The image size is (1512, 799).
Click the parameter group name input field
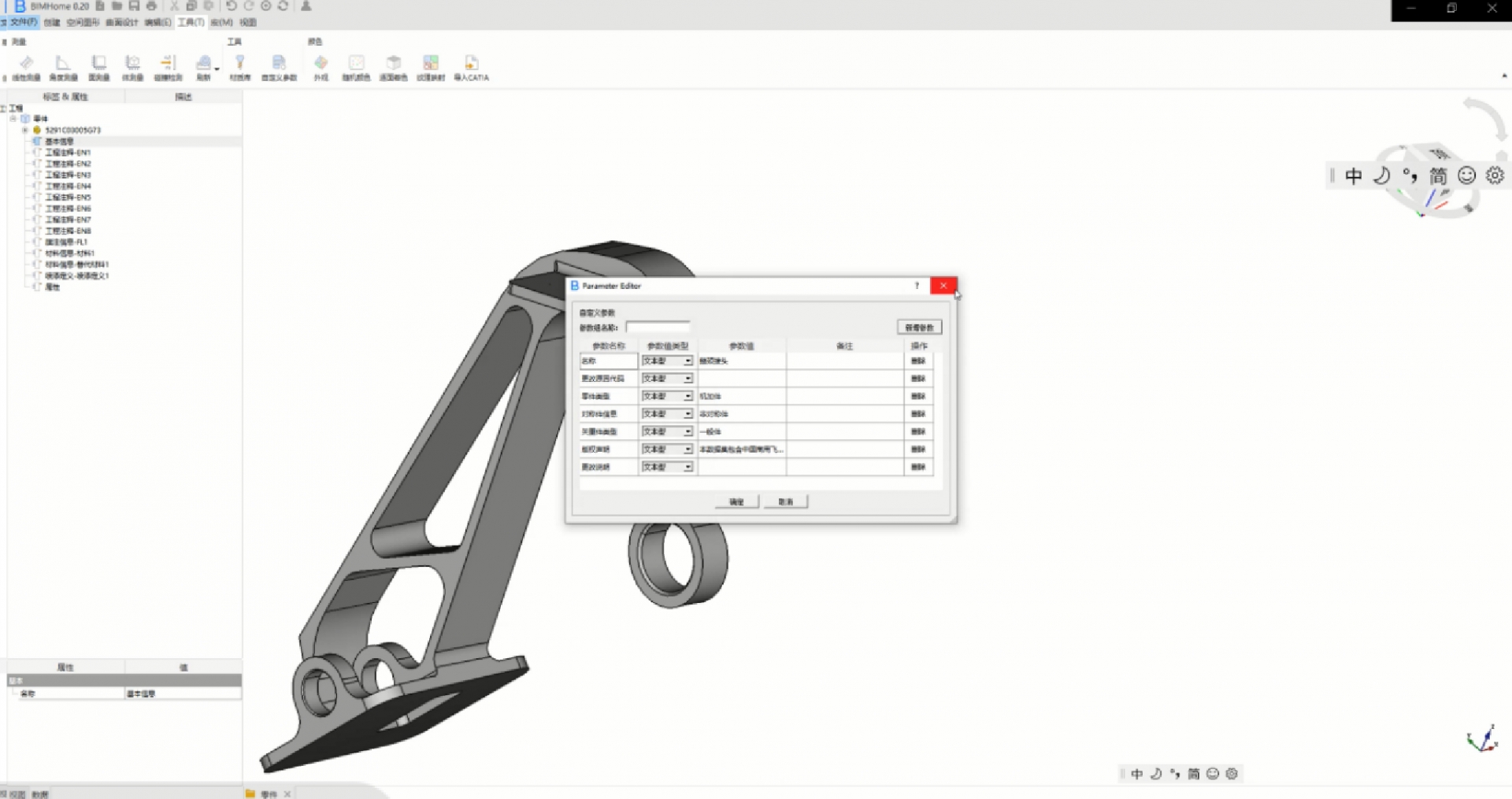(x=658, y=327)
